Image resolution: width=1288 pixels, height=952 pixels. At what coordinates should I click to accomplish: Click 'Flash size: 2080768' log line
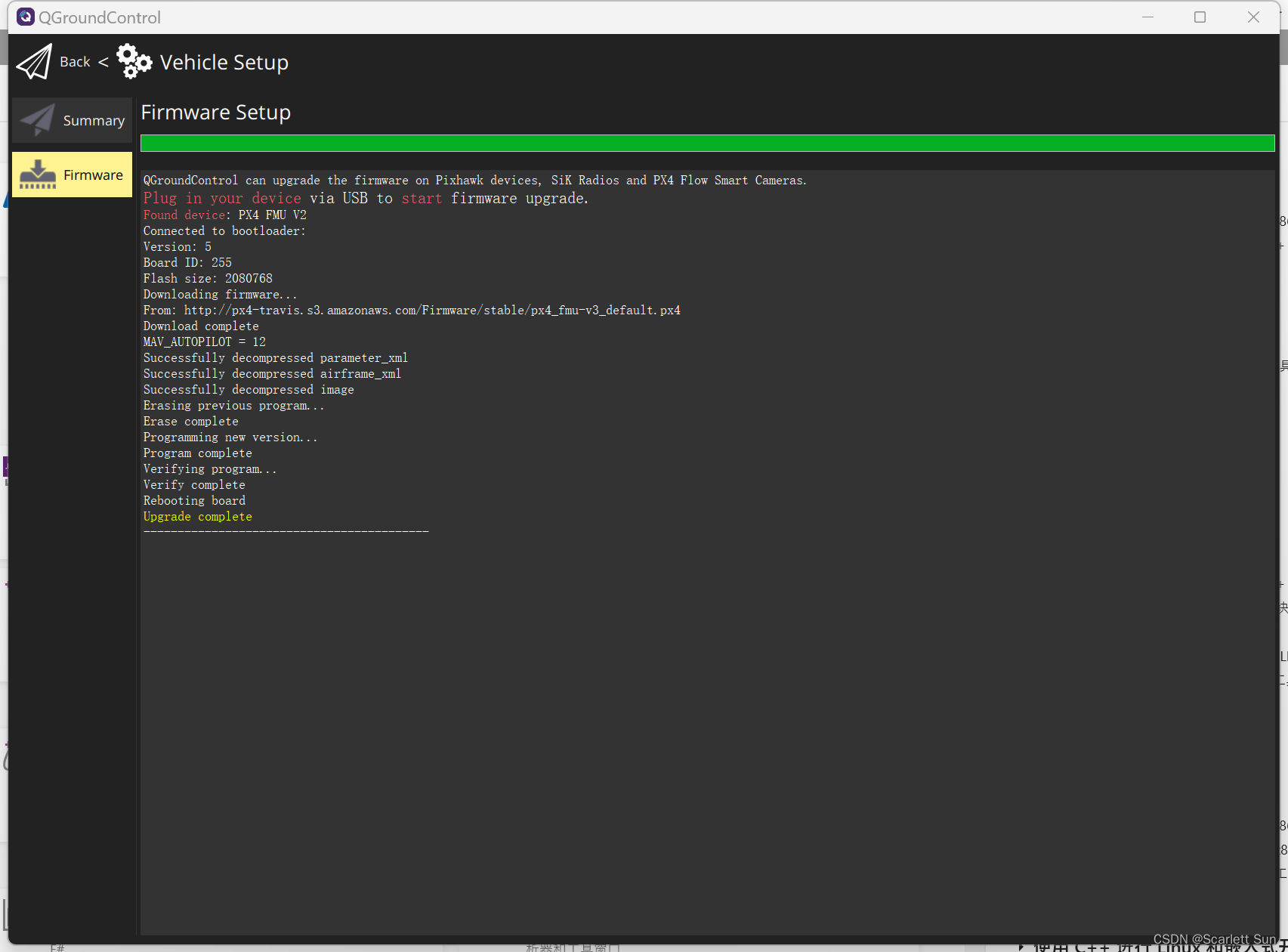[208, 279]
